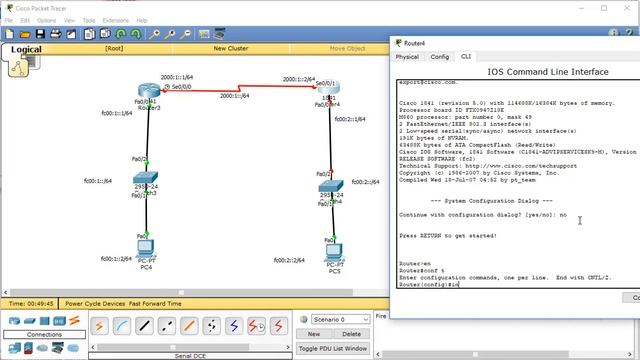Click the scenario info round icon
Viewport: 640px width, 360px height.
(x=303, y=319)
